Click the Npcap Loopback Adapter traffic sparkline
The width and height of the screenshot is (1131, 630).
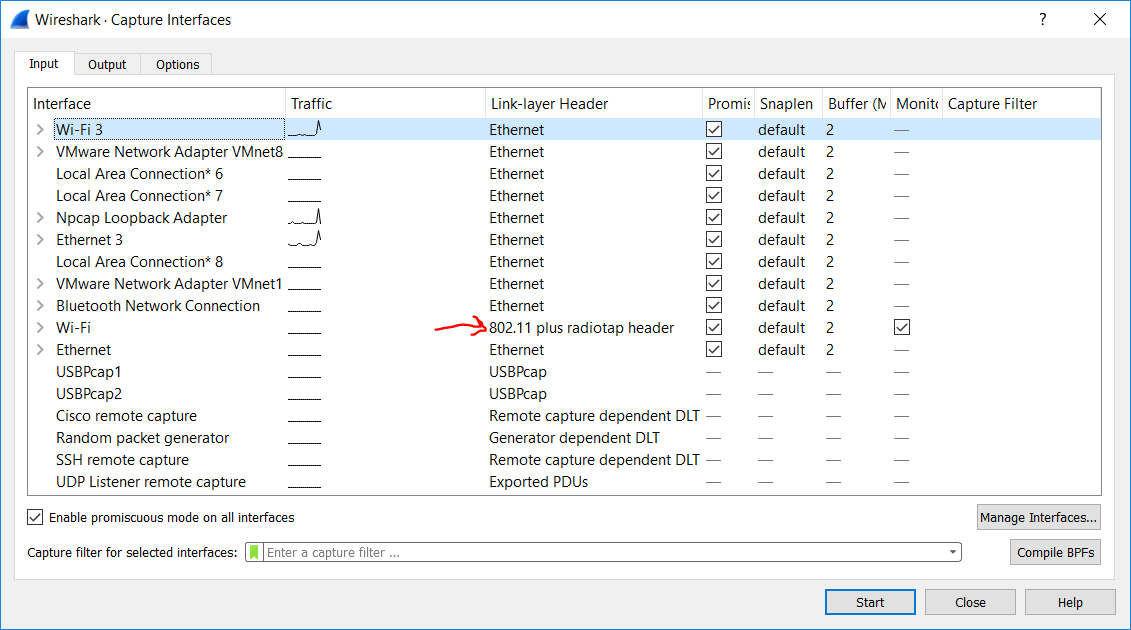pyautogui.click(x=305, y=217)
